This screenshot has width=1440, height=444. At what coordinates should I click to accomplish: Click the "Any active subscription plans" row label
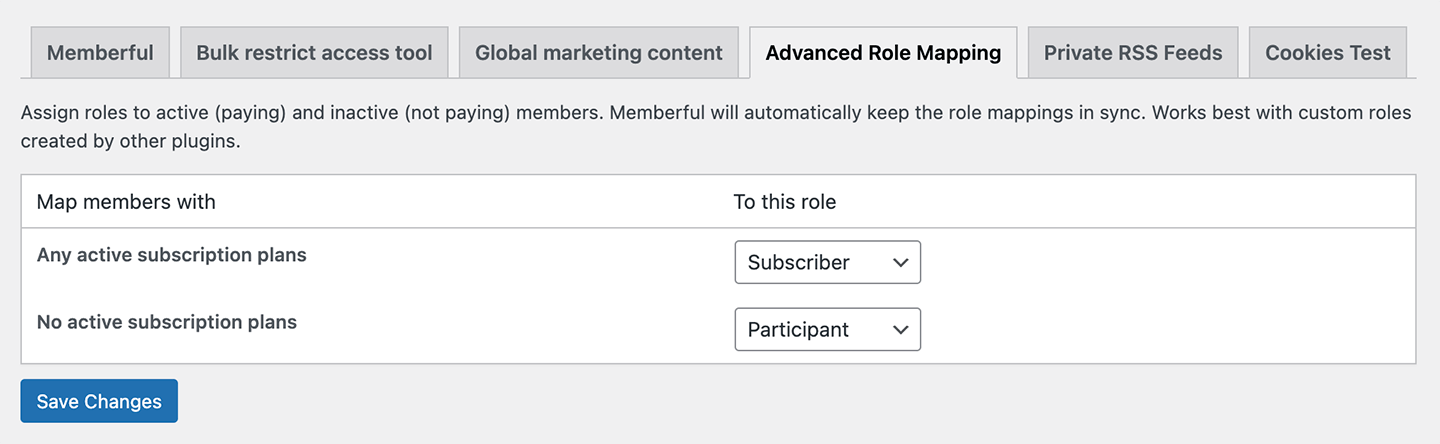(171, 255)
